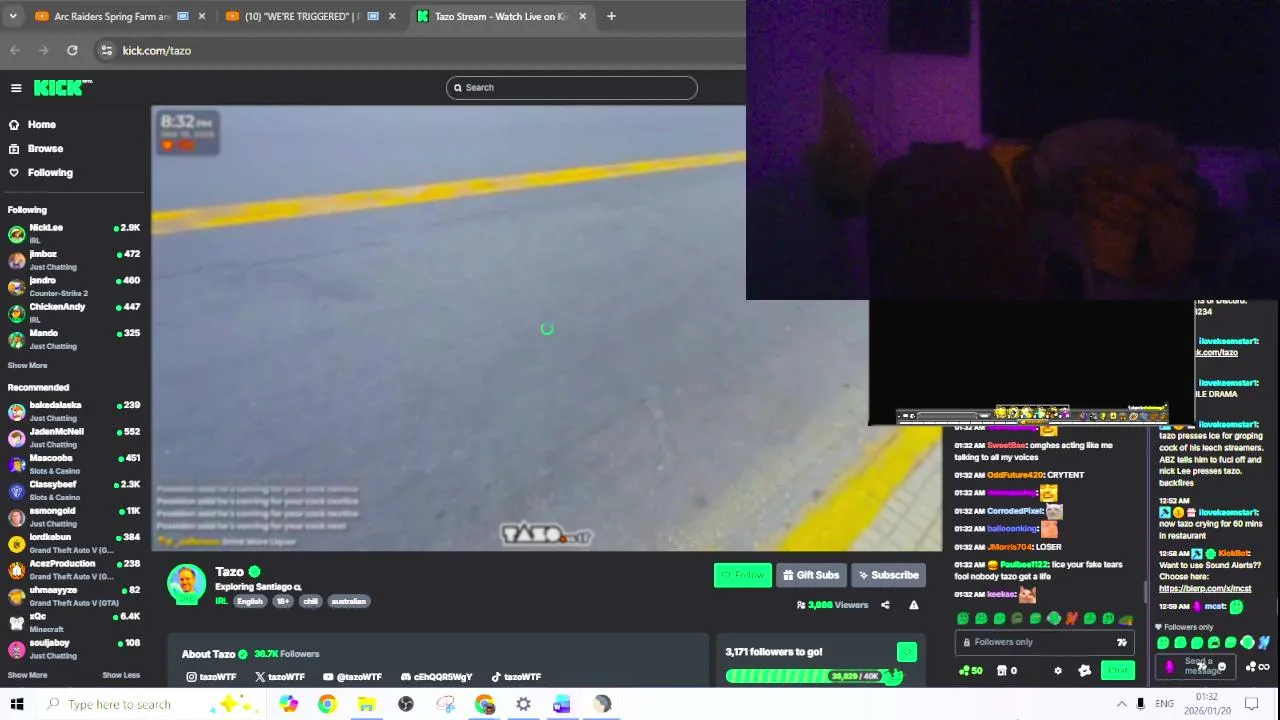1280x720 pixels.
Task: Open a new browser tab
Action: pos(611,16)
